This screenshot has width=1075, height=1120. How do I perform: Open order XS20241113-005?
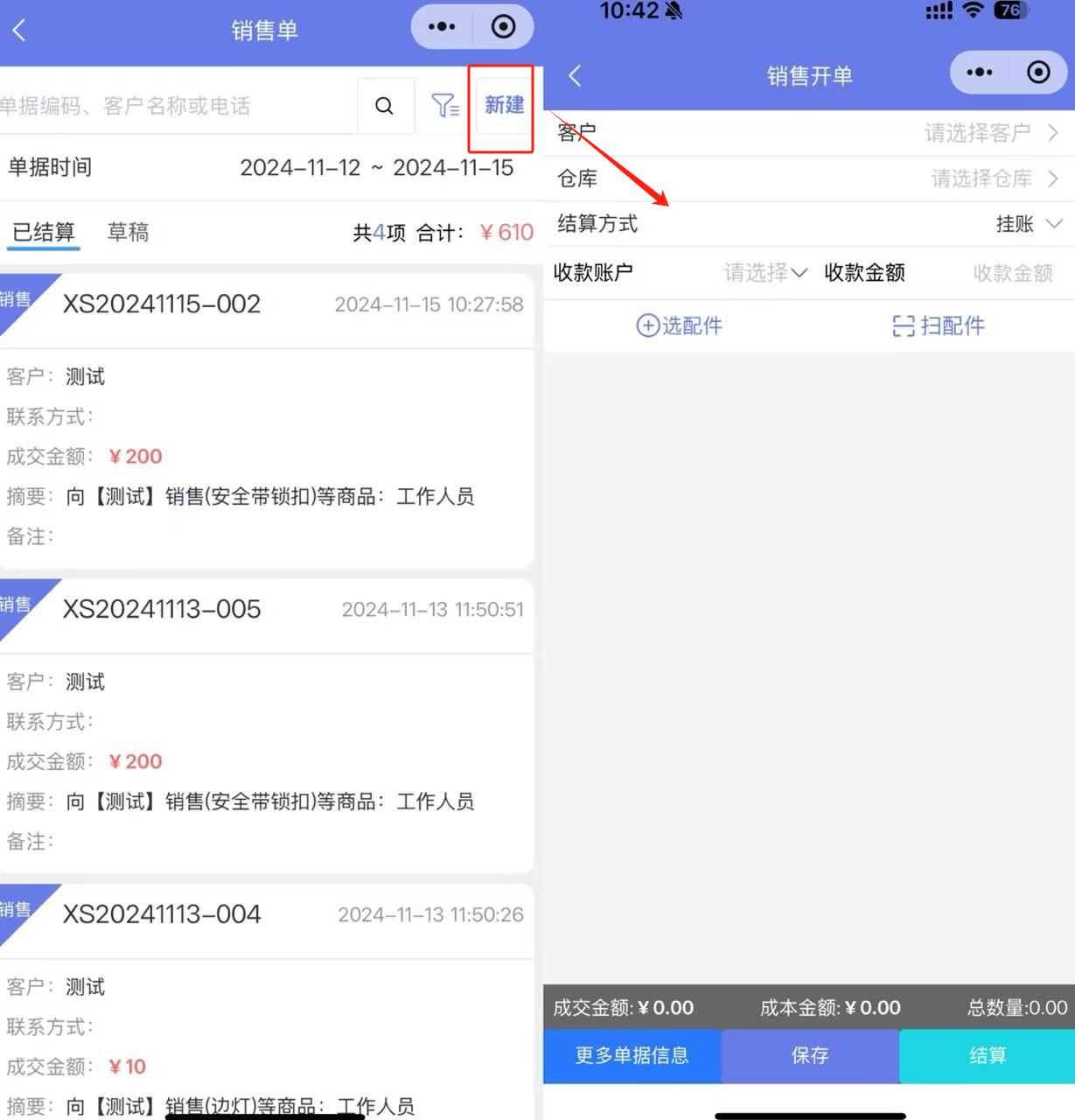[162, 609]
